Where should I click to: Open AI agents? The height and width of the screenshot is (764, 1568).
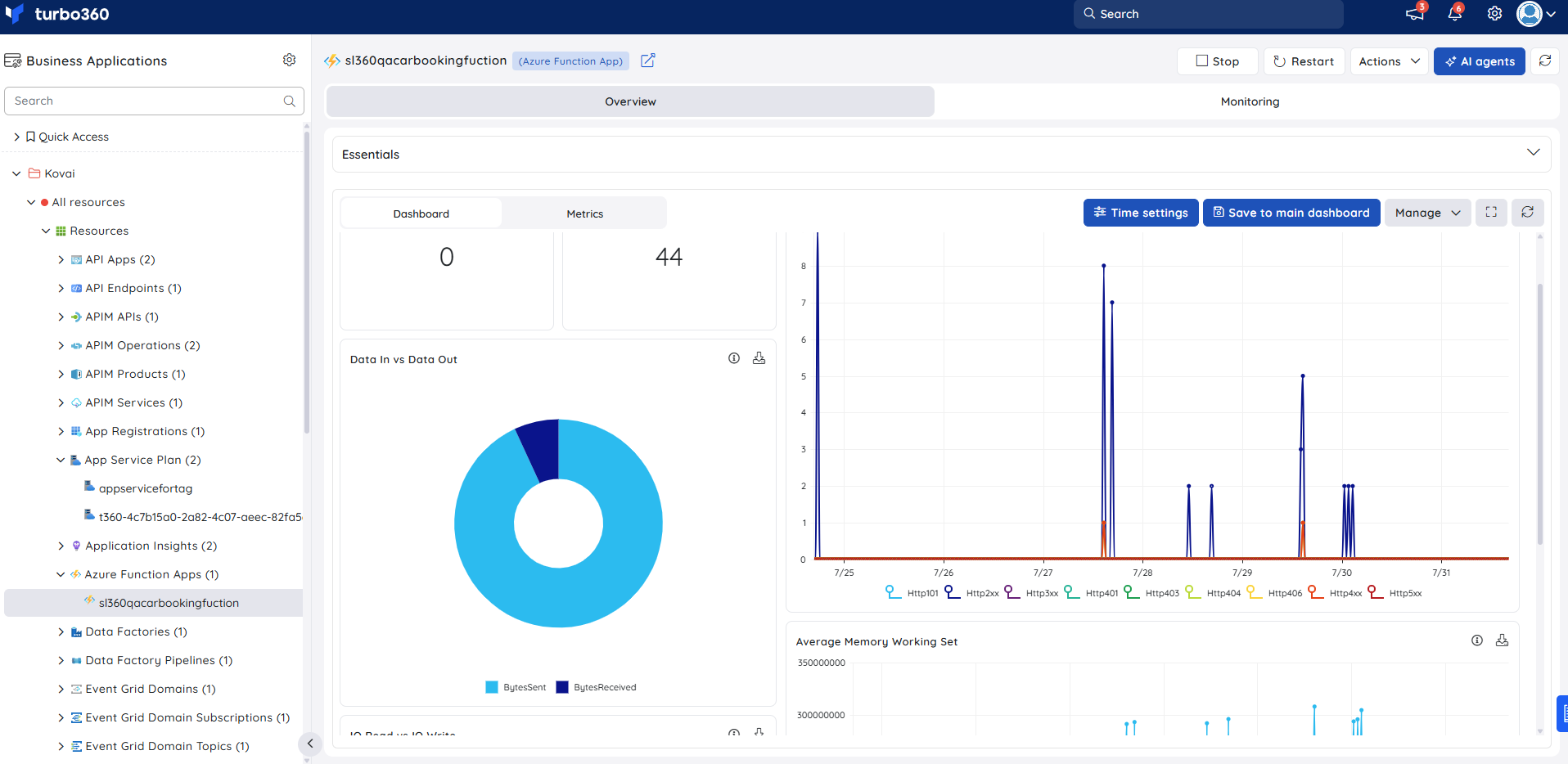click(1479, 61)
